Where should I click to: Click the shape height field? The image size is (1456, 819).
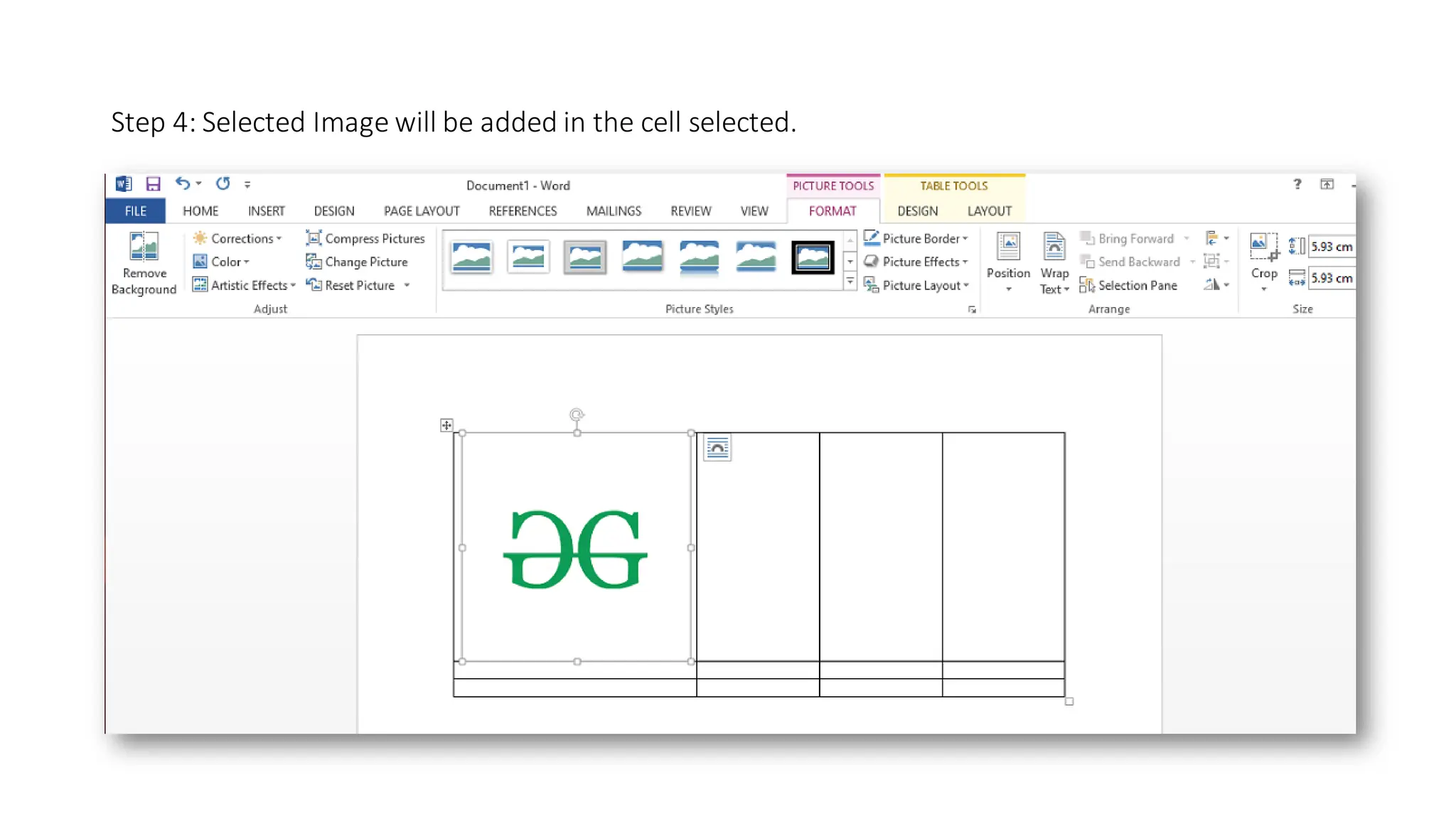point(1331,247)
